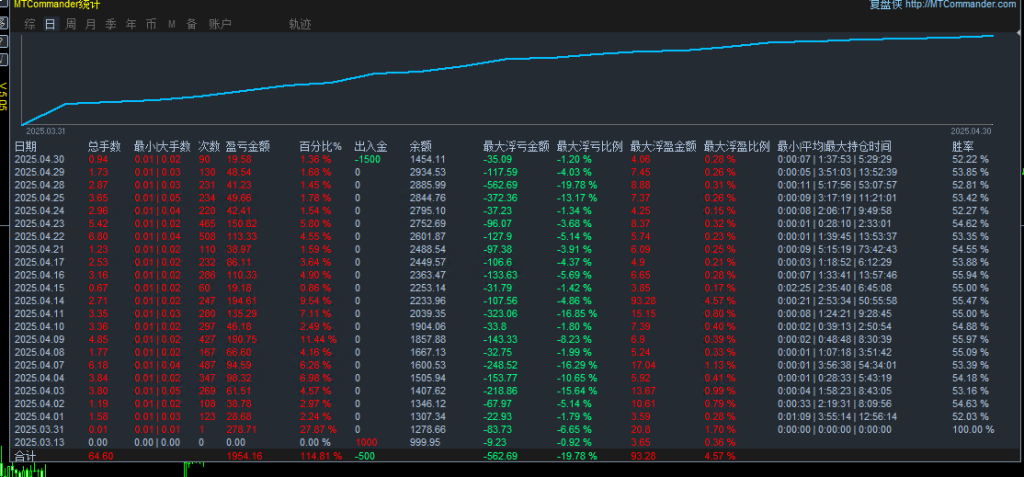Switch to the 月 monthly tab
1024x477 pixels.
coord(91,23)
